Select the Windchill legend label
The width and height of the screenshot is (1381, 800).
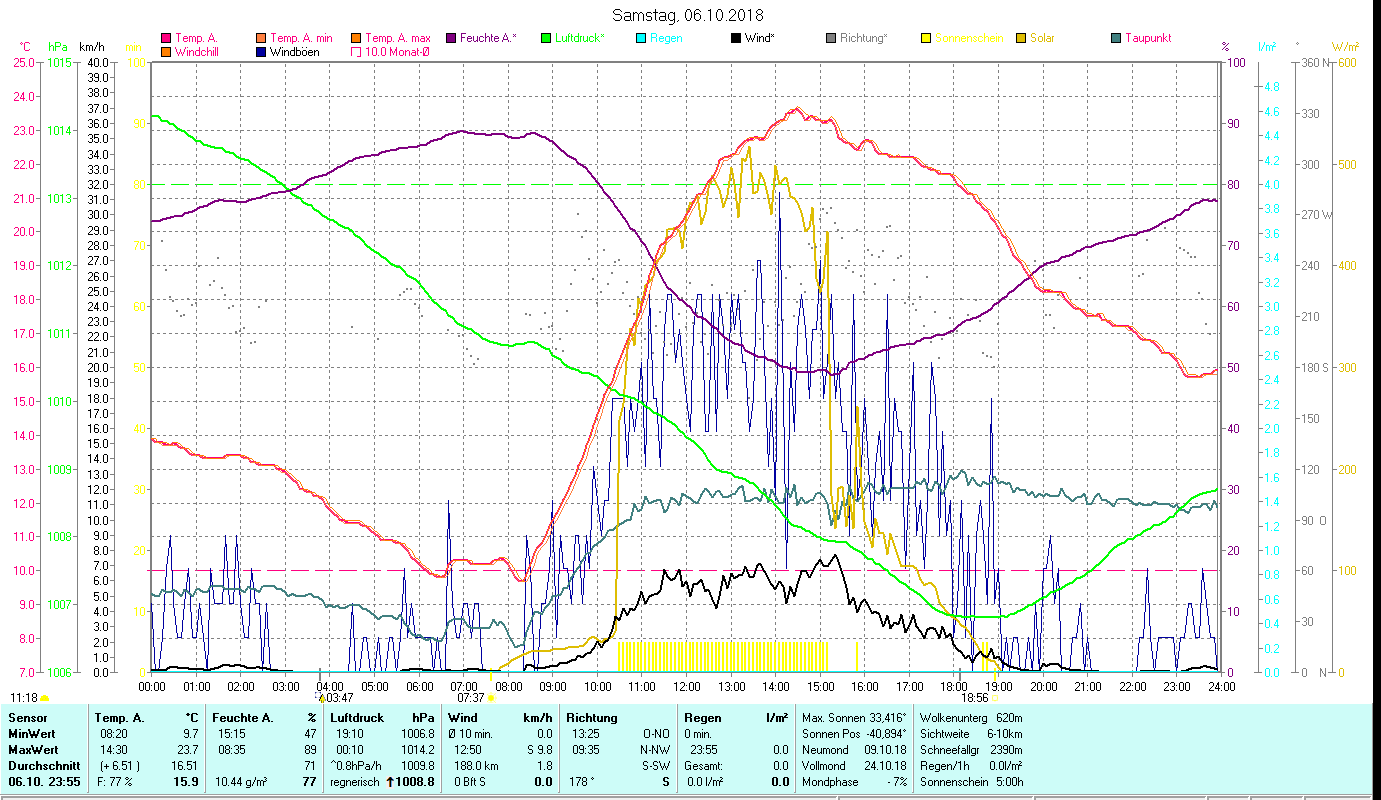point(199,52)
